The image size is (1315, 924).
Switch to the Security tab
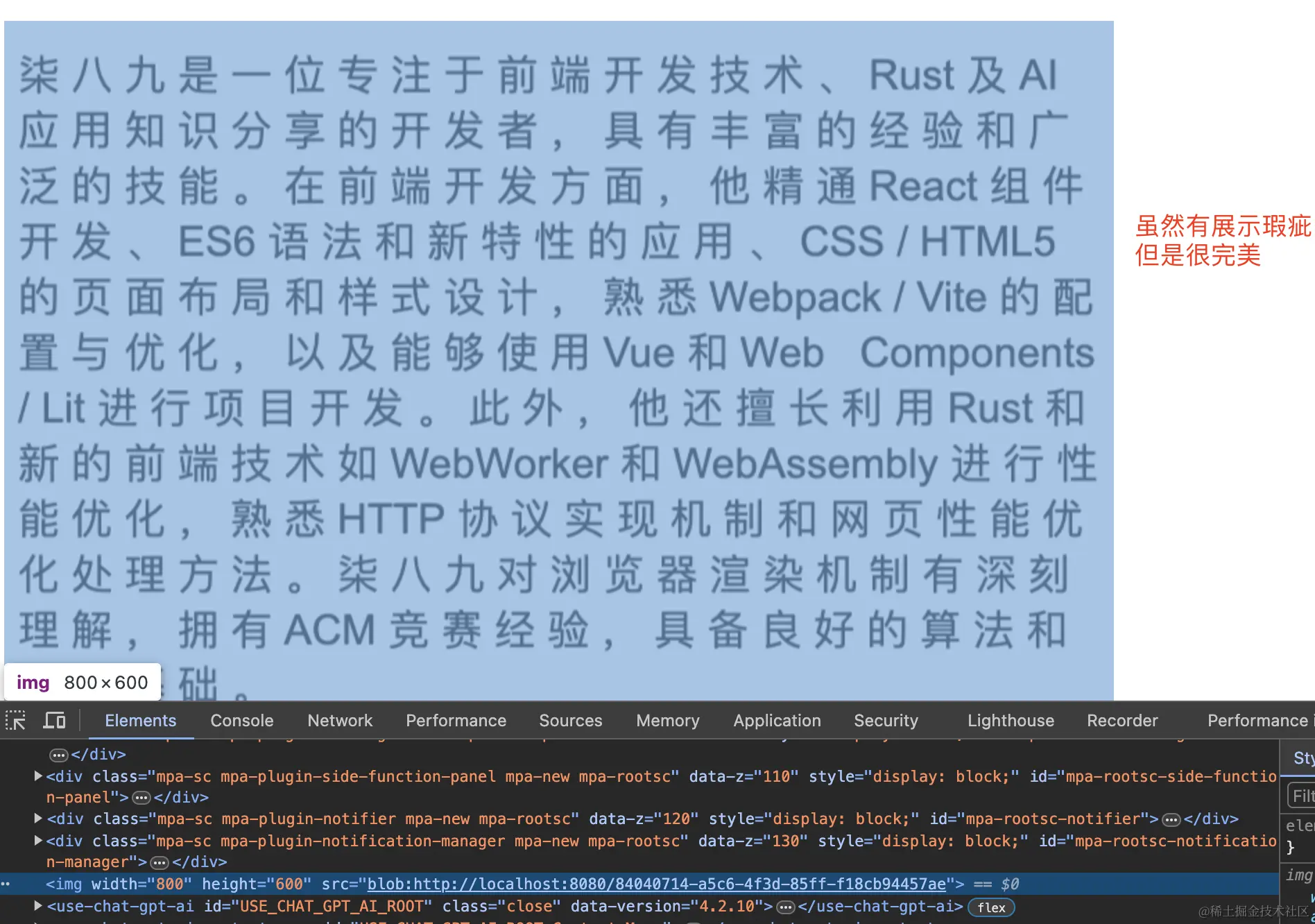[886, 721]
